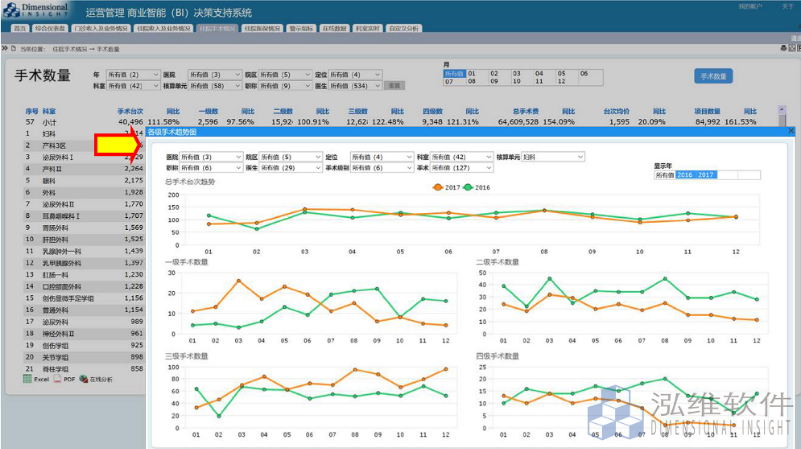Image resolution: width=801 pixels, height=449 pixels.
Task: Export the table via the PDF icon
Action: (57, 379)
